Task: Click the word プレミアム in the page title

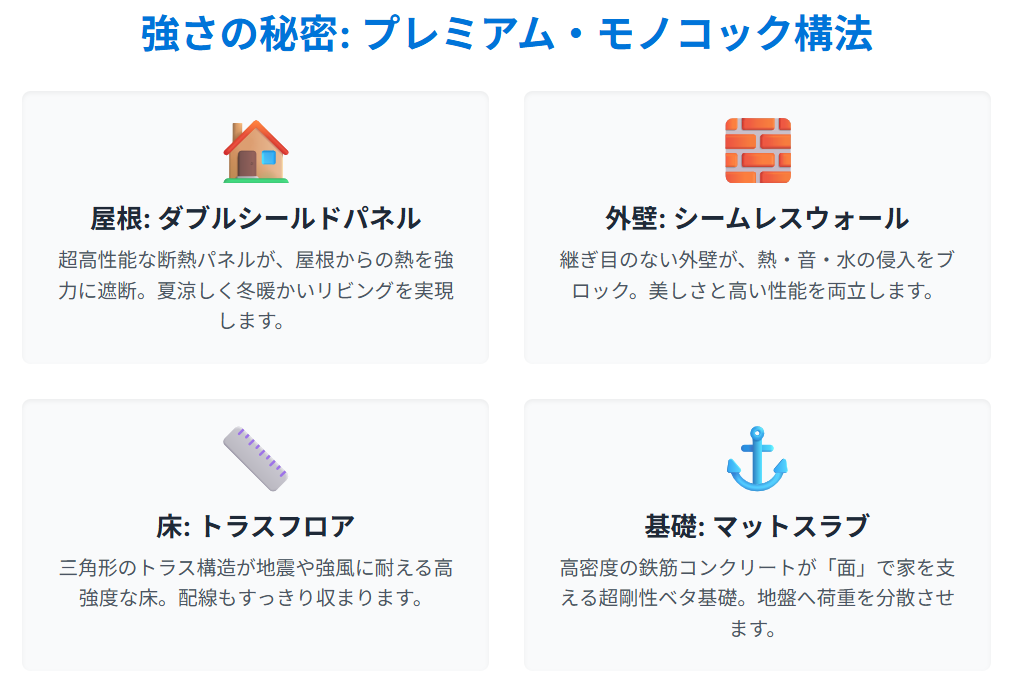Action: coord(474,35)
